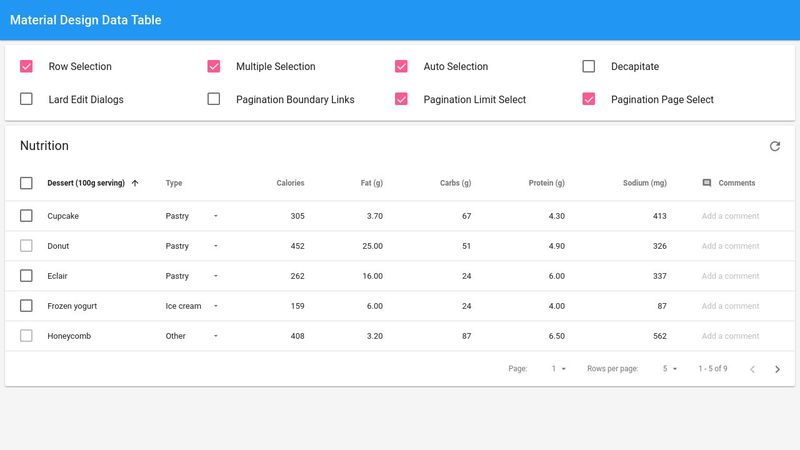The width and height of the screenshot is (800, 450).
Task: Sort by Protein (g) column header
Action: [x=546, y=183]
